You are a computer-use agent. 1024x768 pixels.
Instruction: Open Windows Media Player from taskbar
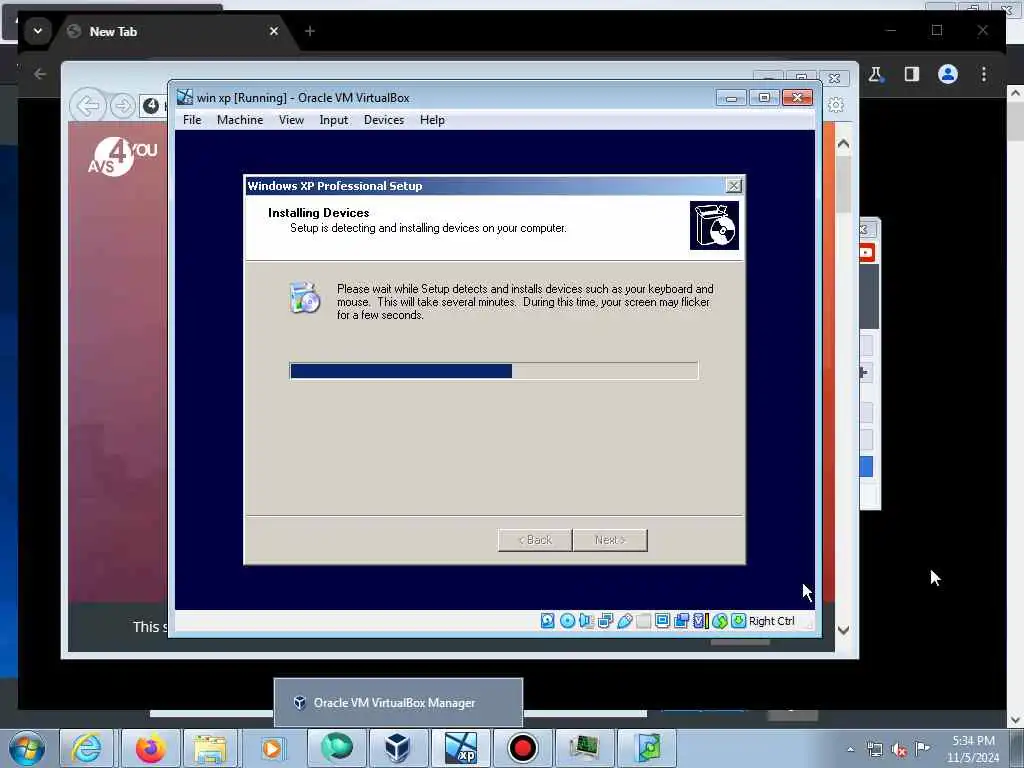pos(272,748)
